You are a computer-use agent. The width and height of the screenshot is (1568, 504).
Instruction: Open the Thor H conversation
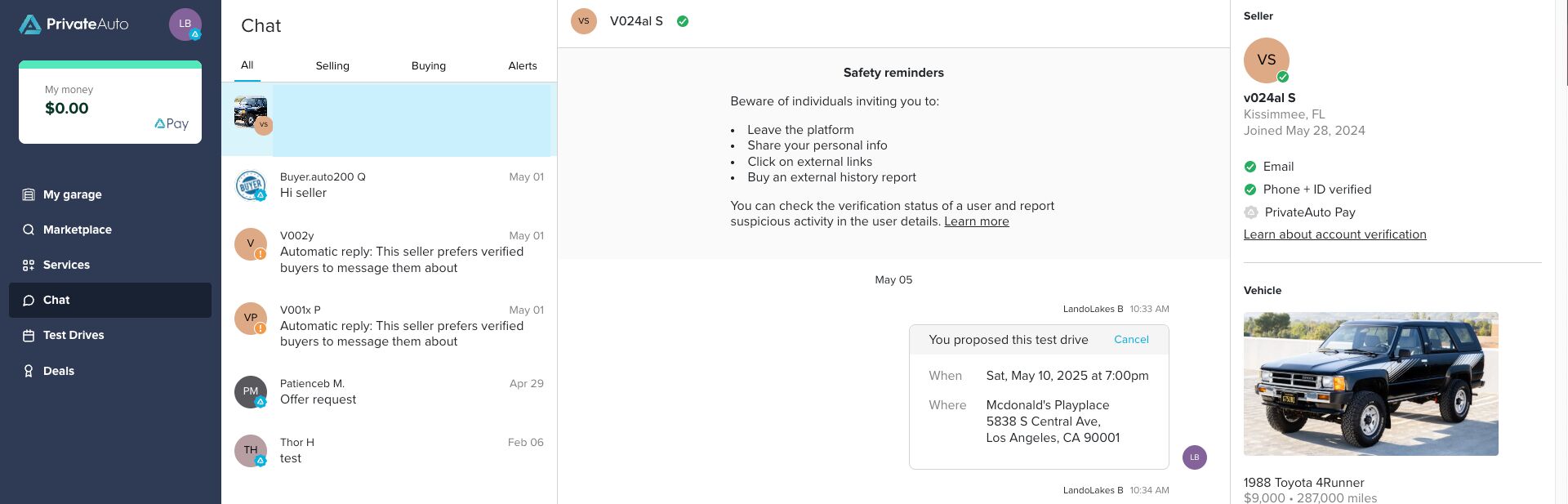(389, 451)
